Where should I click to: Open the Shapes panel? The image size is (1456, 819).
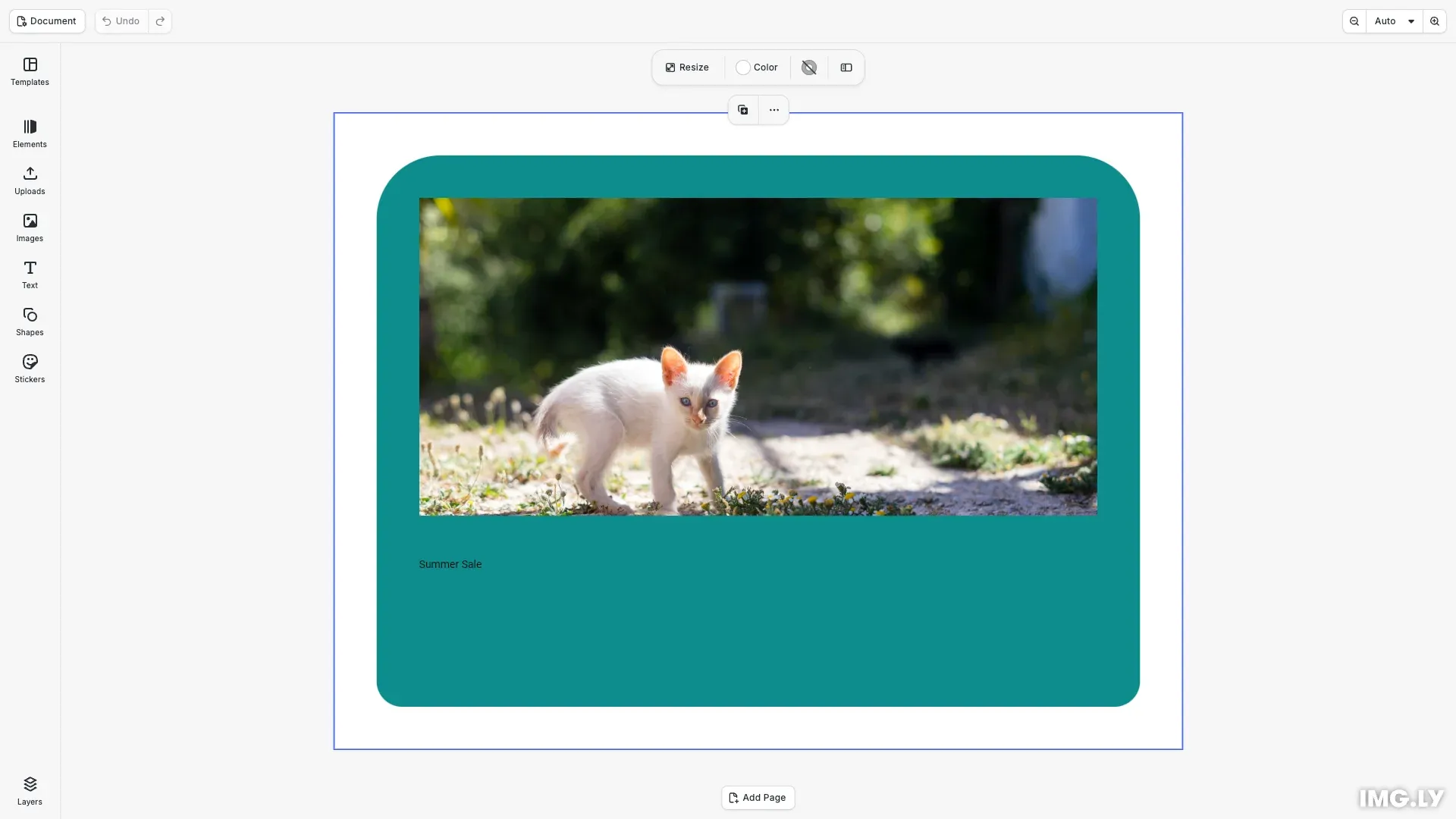click(30, 322)
